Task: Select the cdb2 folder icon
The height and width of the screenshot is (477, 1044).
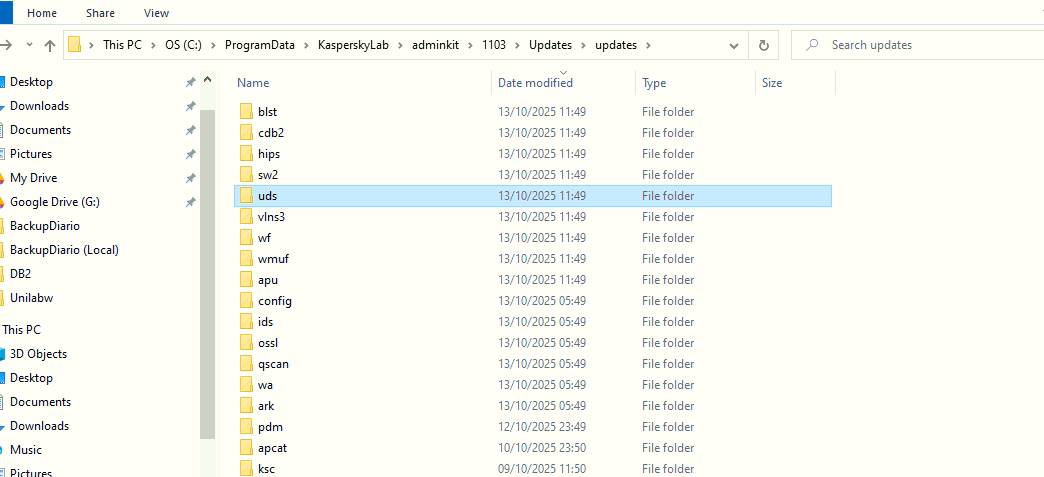Action: click(x=246, y=133)
